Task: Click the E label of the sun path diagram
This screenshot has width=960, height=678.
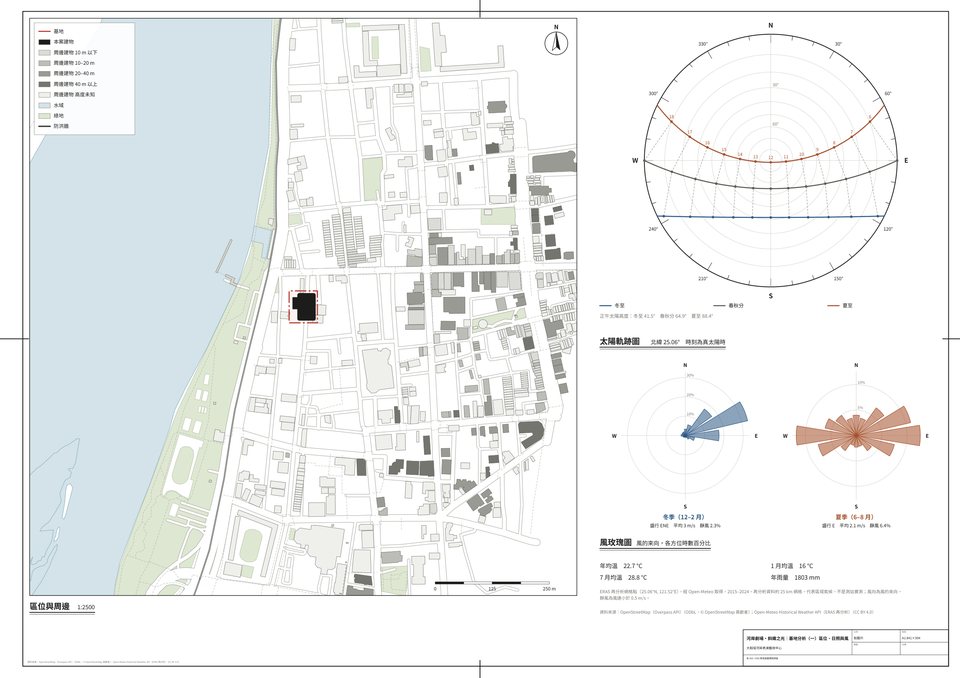Action: point(906,160)
